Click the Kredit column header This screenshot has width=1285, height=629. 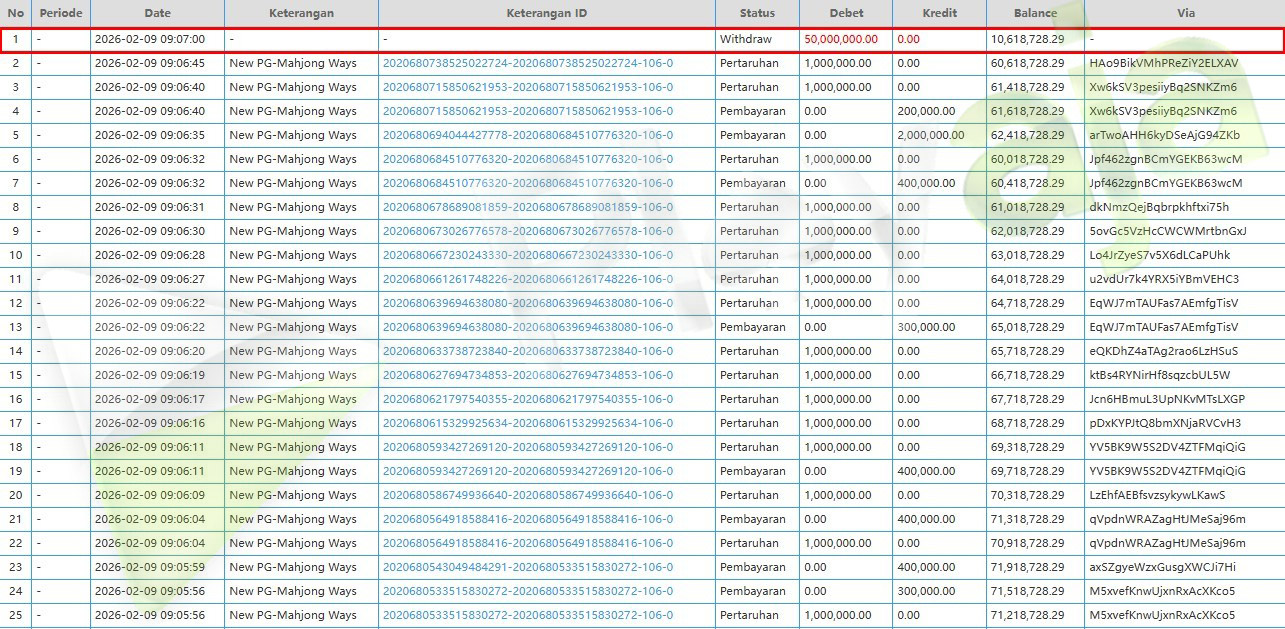click(x=939, y=13)
